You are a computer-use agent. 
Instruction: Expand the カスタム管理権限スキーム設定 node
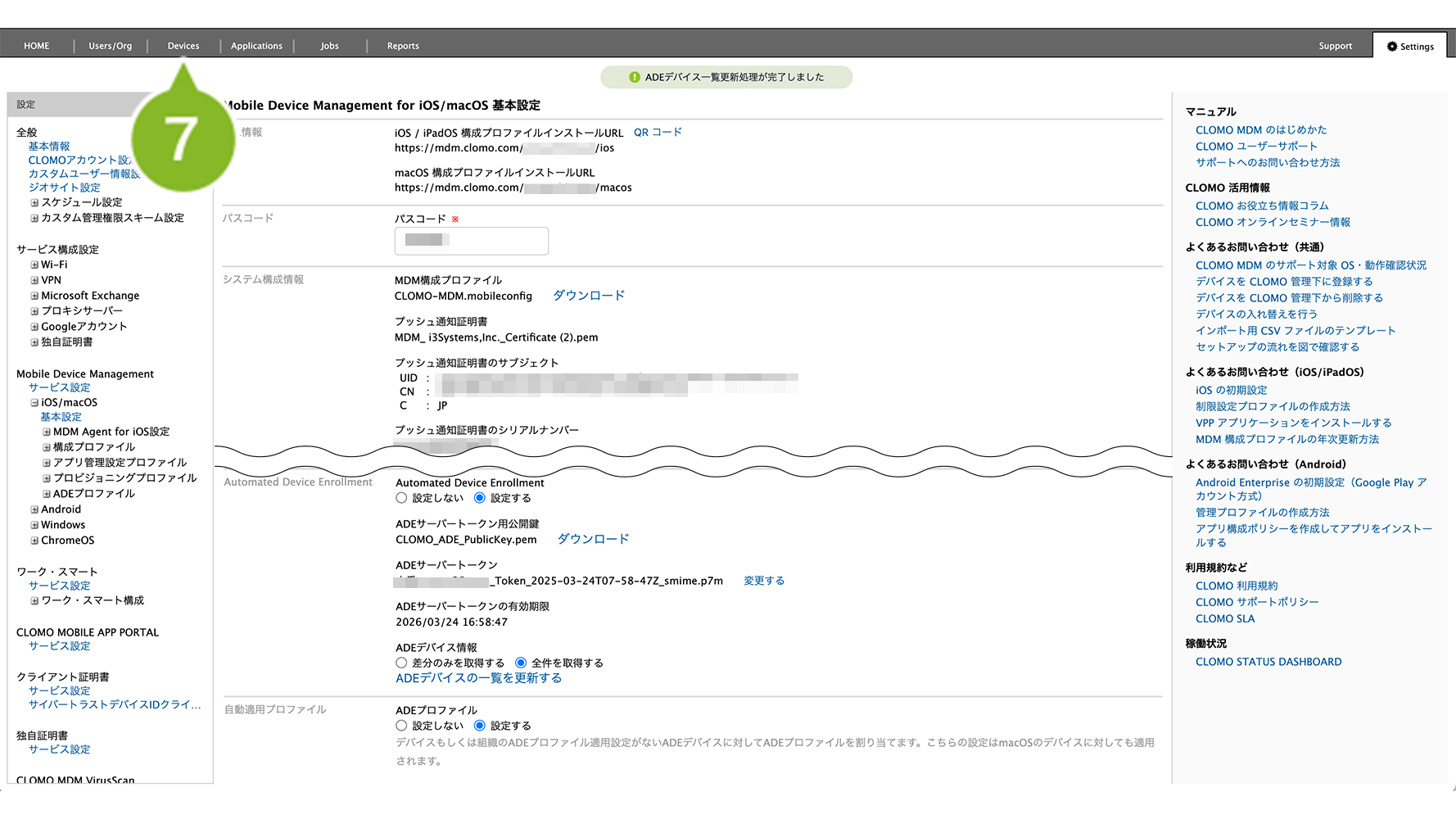[x=34, y=218]
